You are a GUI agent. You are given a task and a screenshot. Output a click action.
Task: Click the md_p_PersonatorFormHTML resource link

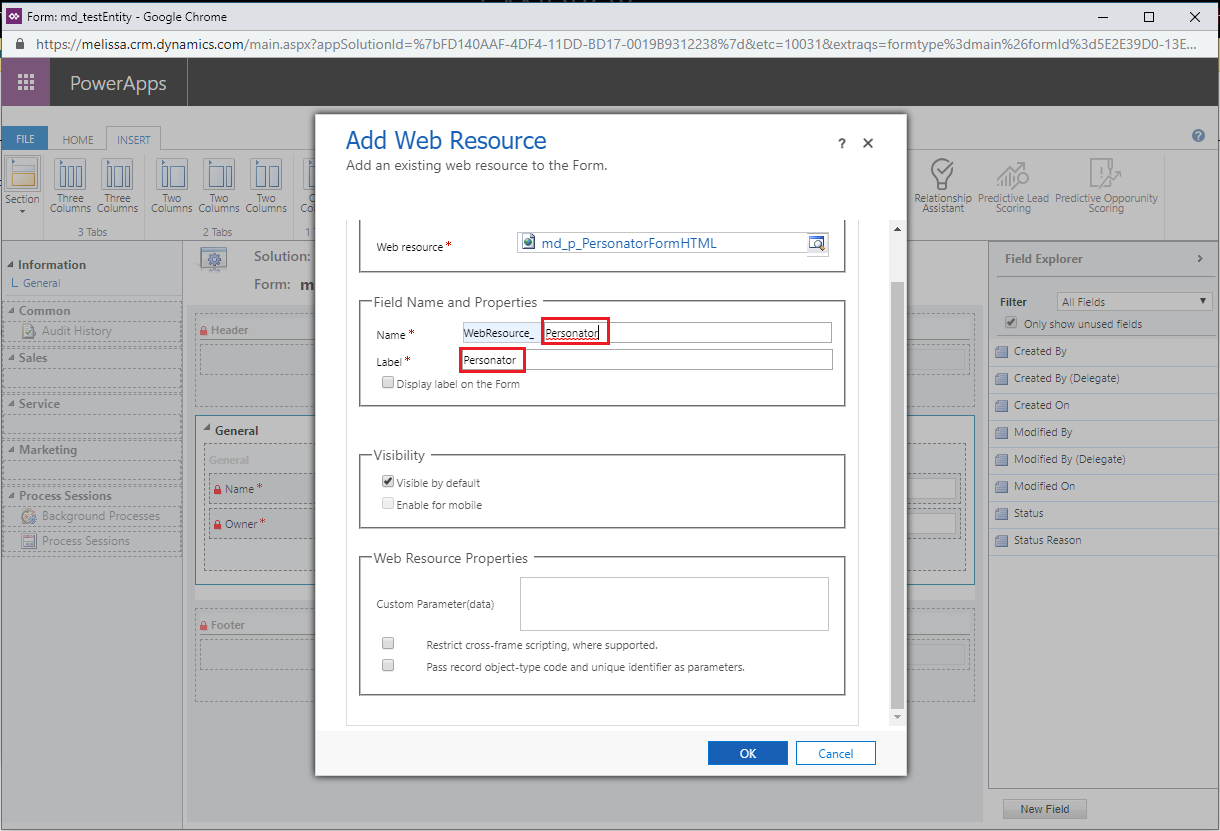point(629,243)
